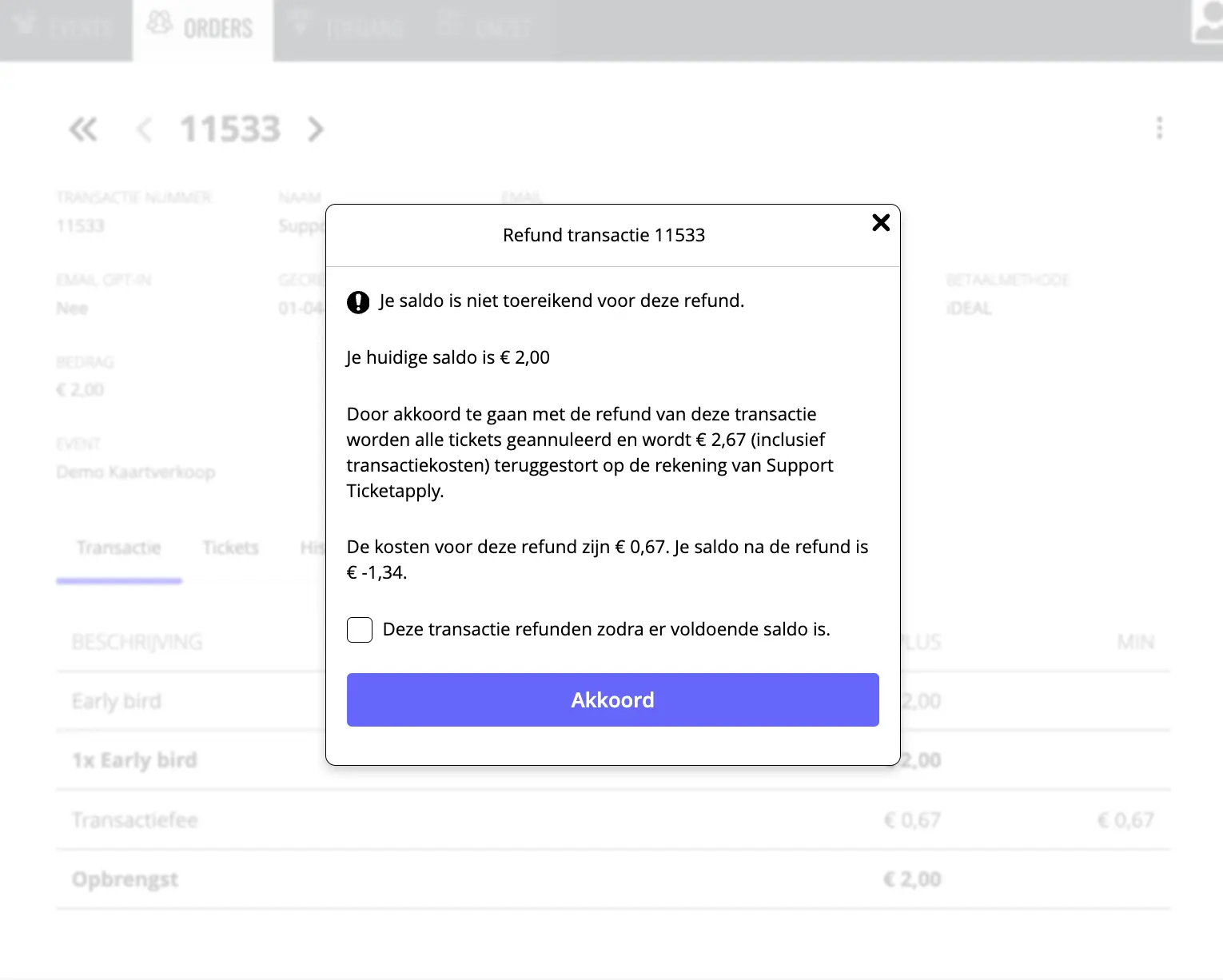This screenshot has height=980, width=1223.
Task: Click the Orders people icon
Action: pos(160,23)
